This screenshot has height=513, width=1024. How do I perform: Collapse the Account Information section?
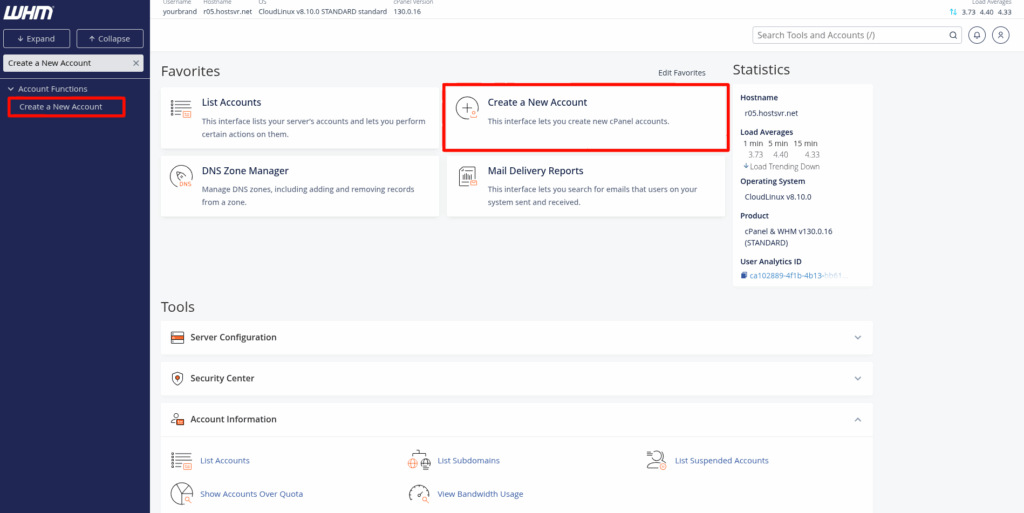coord(857,420)
